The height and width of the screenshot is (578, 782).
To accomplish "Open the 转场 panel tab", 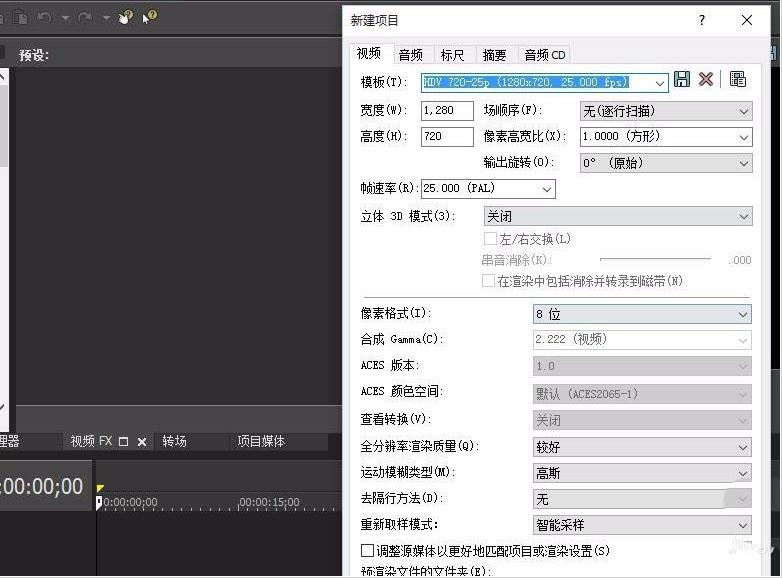I will tap(175, 441).
